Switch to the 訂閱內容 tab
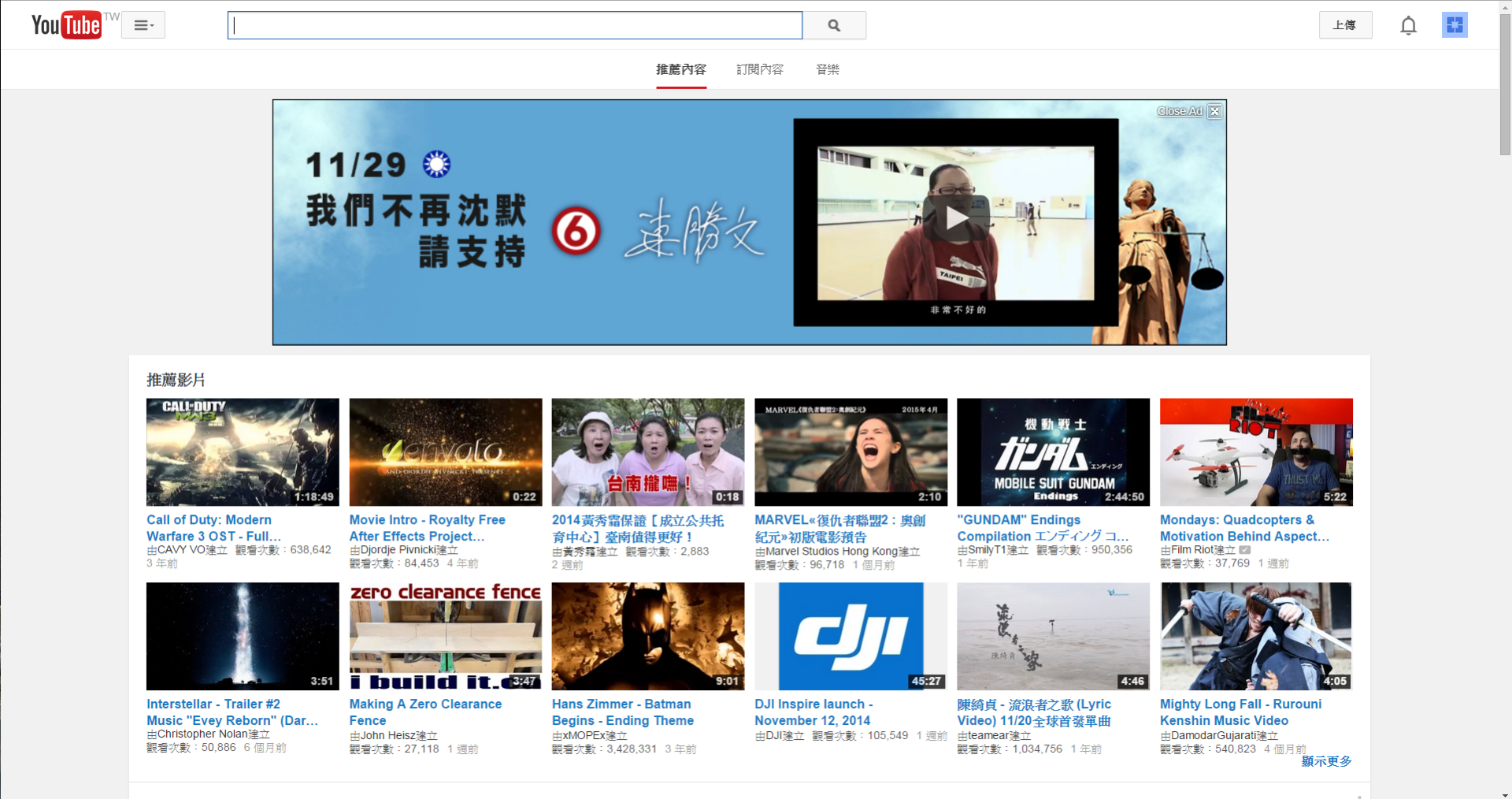This screenshot has width=1512, height=799. point(760,70)
